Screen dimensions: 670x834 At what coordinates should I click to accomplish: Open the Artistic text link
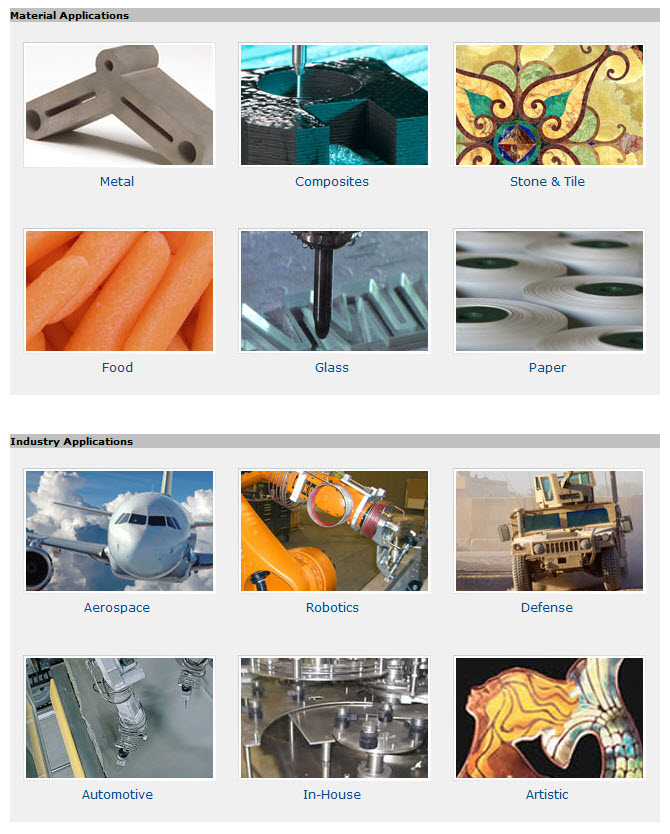pos(547,795)
